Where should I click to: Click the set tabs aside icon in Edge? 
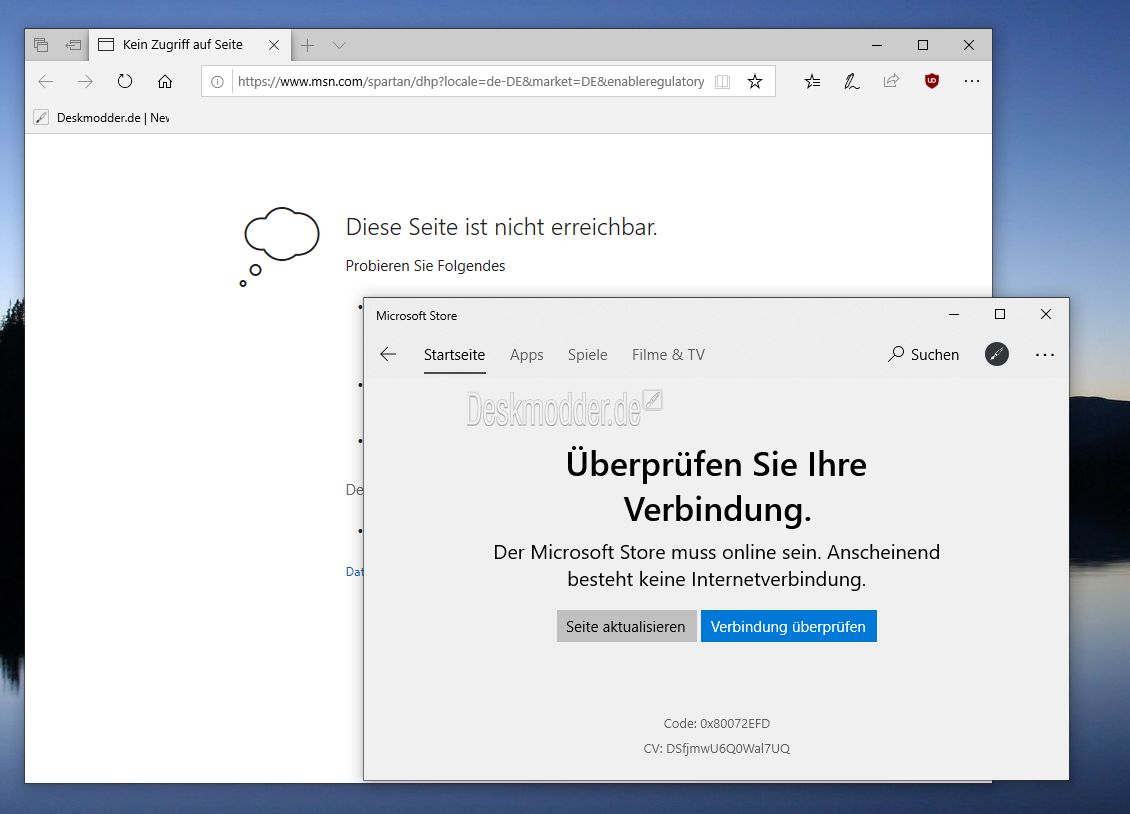point(73,45)
